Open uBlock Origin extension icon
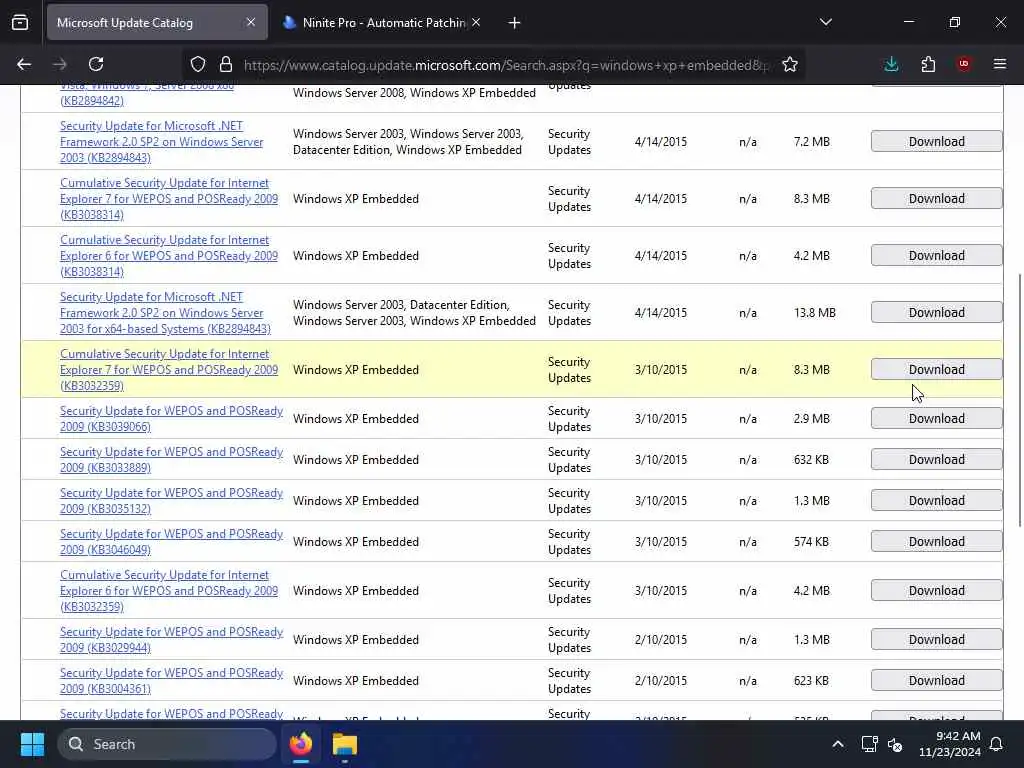 (x=964, y=64)
